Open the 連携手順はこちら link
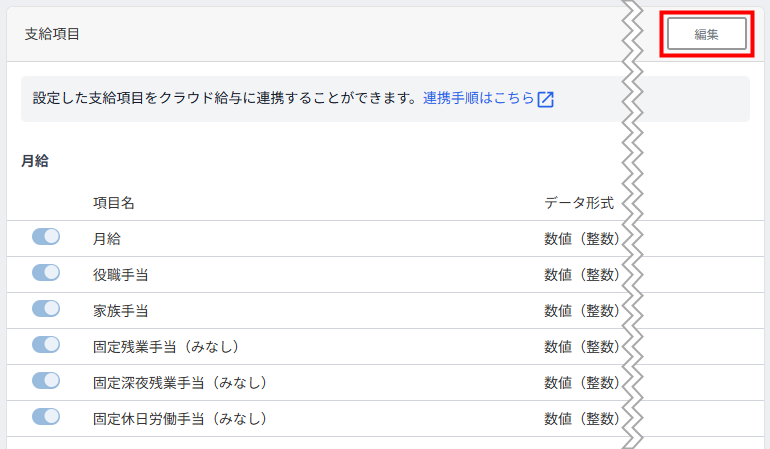This screenshot has width=770, height=449. point(478,99)
